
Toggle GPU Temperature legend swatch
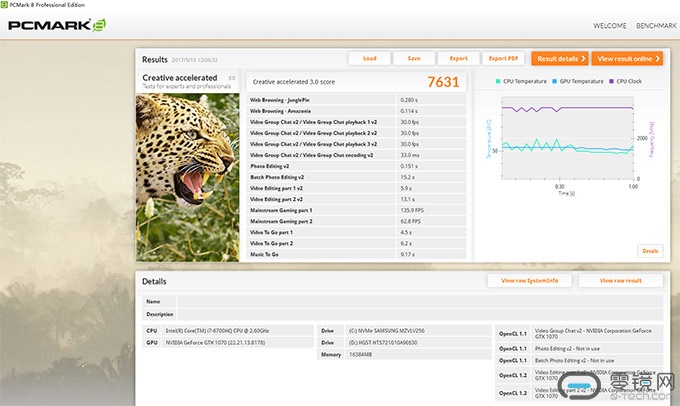555,81
